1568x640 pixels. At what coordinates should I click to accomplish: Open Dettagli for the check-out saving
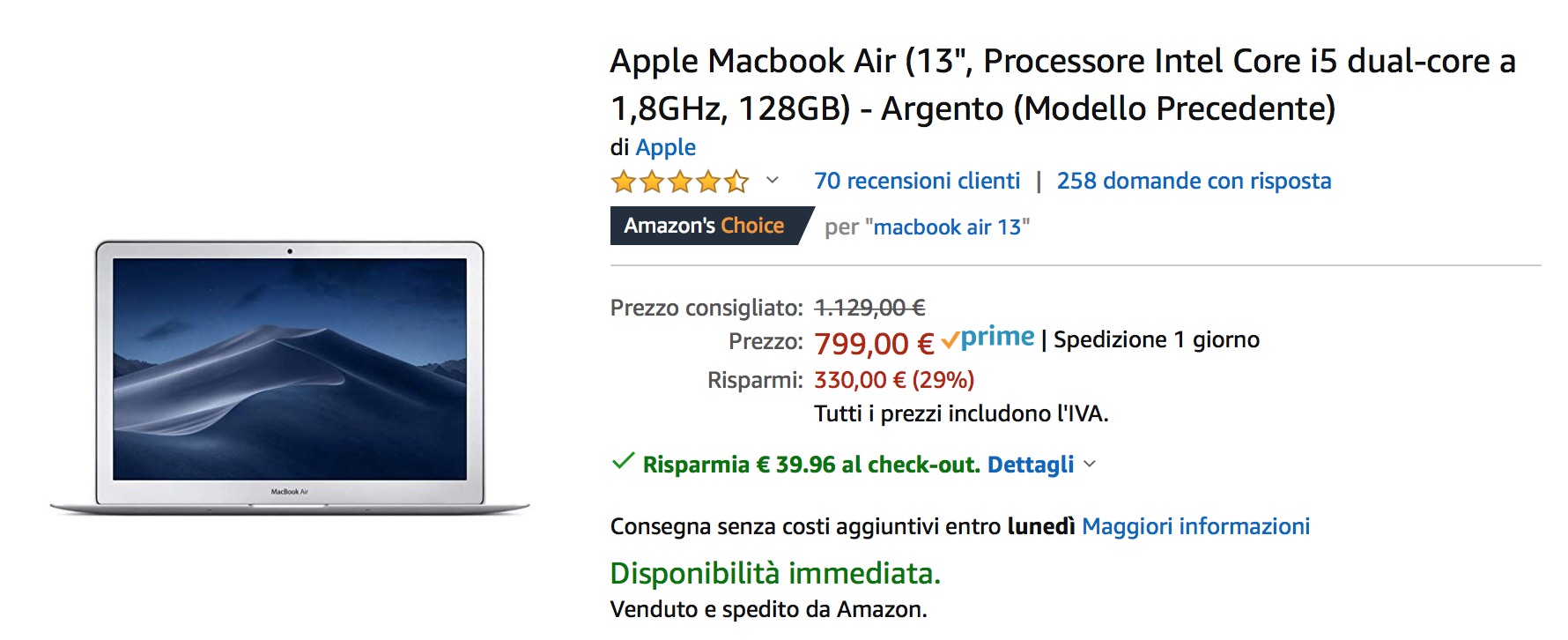coord(1030,465)
